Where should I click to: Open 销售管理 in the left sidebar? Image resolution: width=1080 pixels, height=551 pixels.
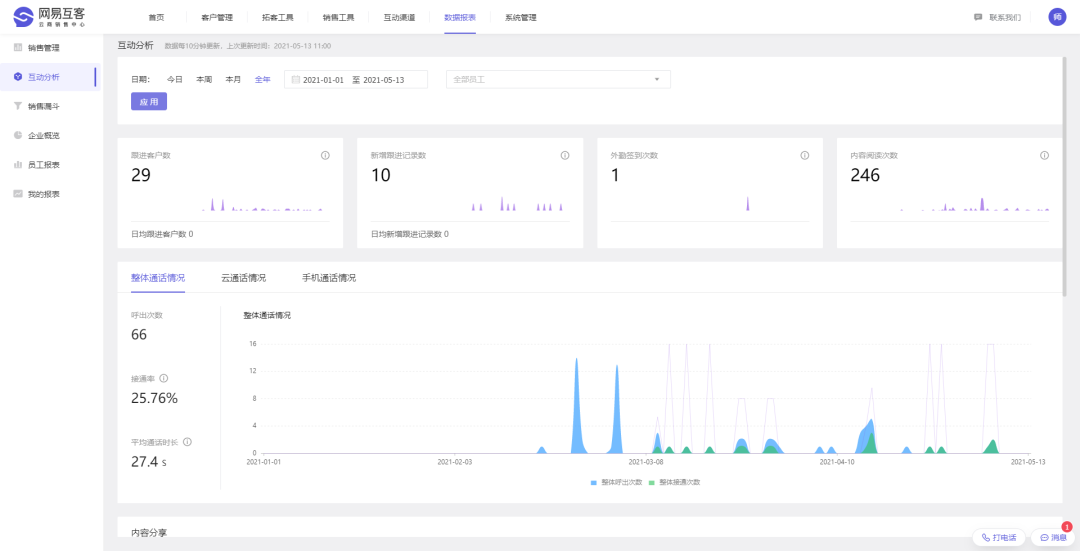[x=43, y=48]
